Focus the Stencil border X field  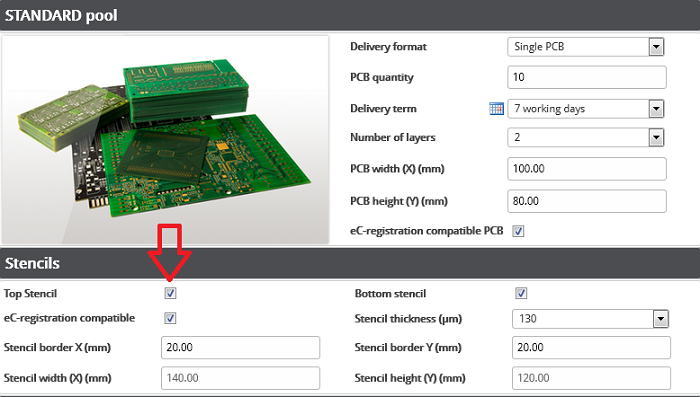pos(241,347)
